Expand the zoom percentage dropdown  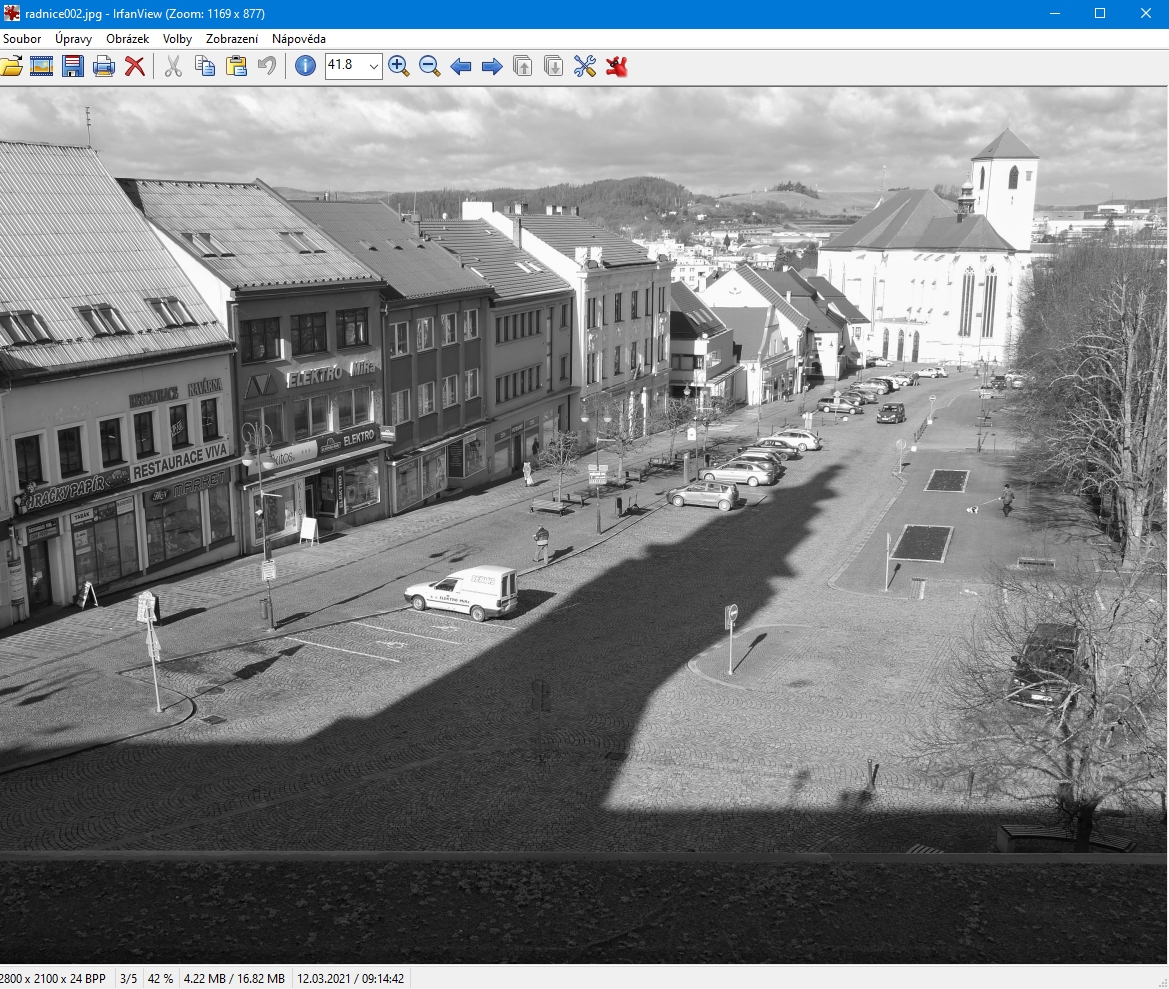(374, 67)
